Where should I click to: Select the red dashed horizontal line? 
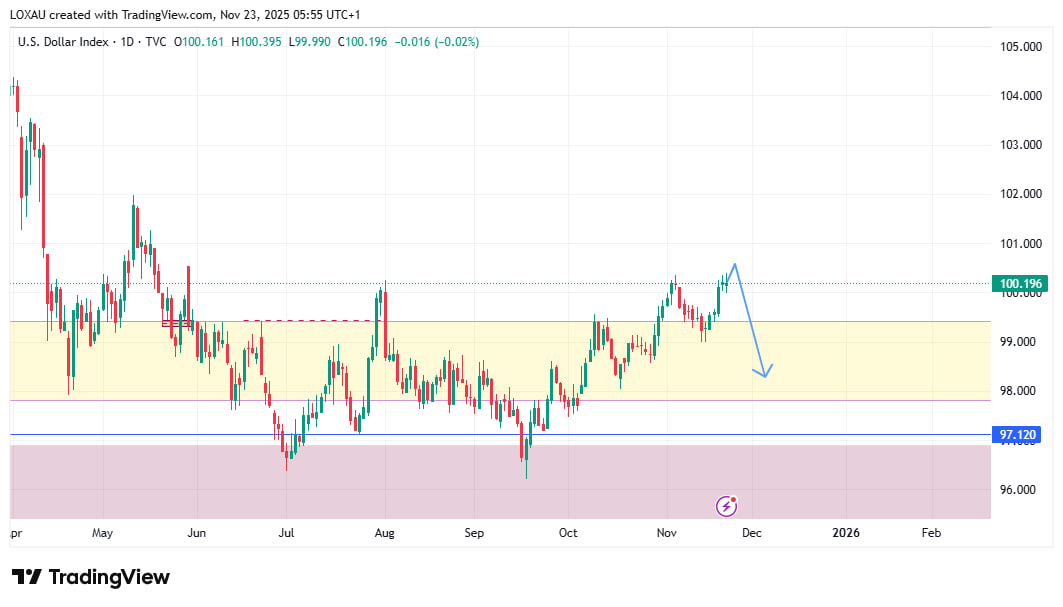pos(312,321)
